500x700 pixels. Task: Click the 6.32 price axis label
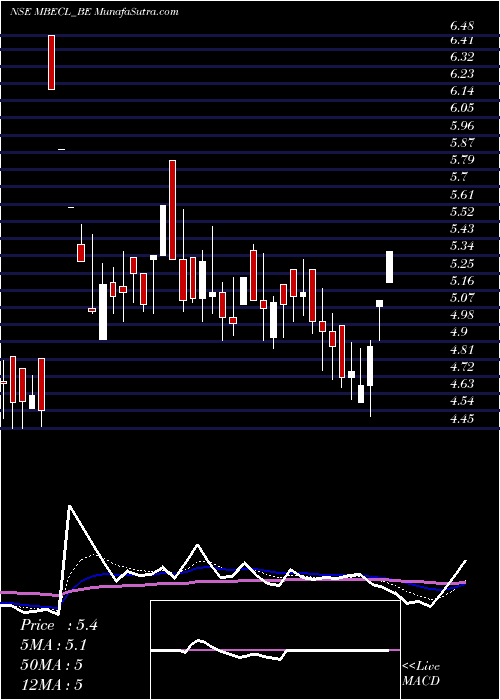pos(462,57)
